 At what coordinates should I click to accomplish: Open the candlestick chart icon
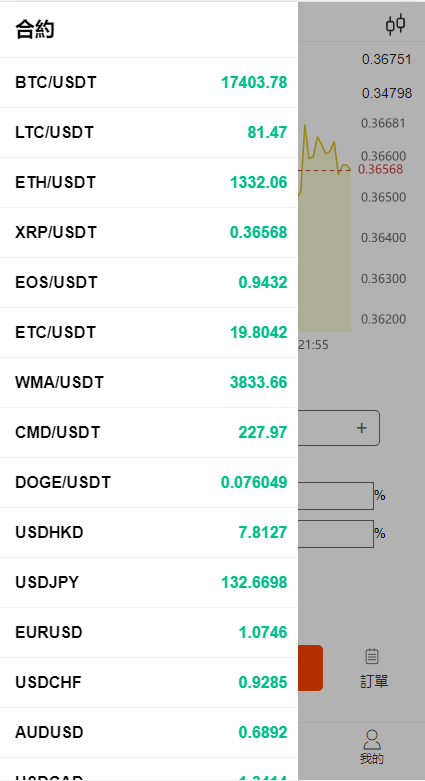click(396, 24)
